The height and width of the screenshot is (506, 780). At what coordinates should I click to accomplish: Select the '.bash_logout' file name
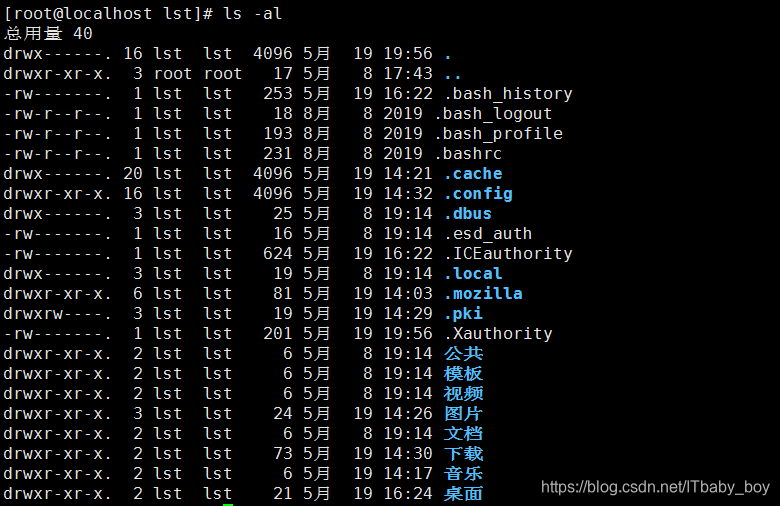click(493, 113)
